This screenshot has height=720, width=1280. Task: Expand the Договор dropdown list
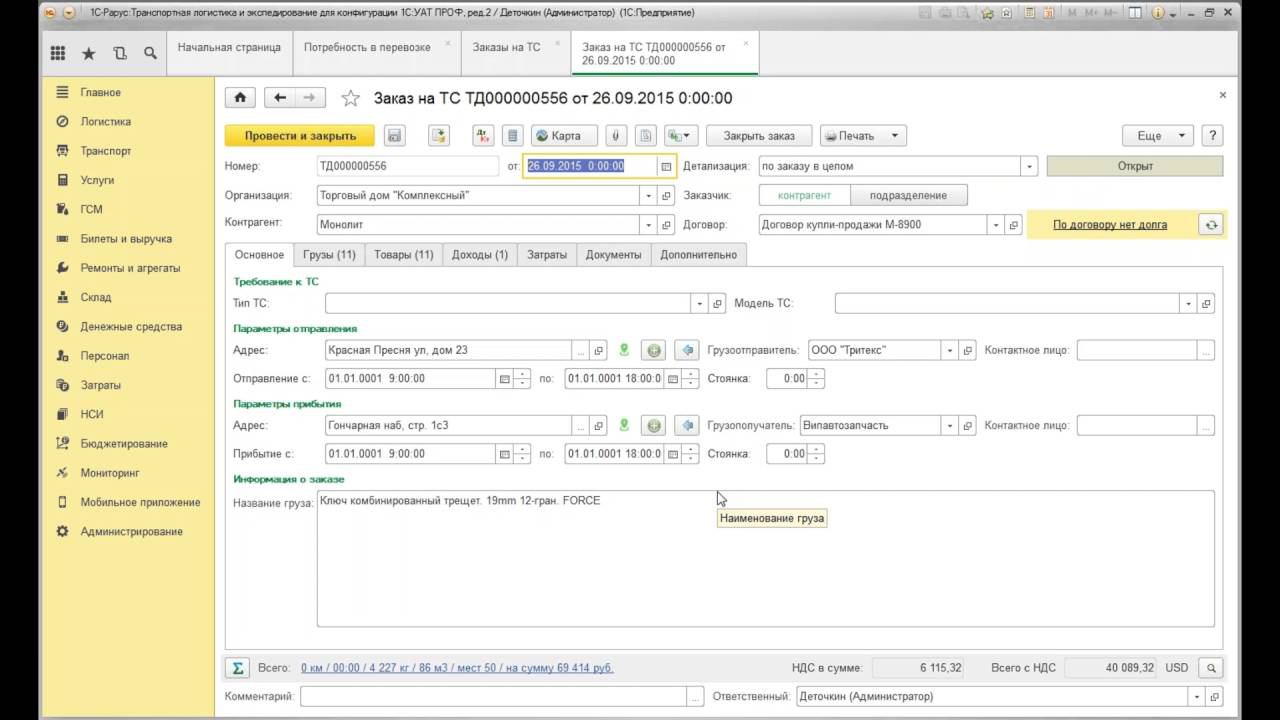(x=996, y=225)
